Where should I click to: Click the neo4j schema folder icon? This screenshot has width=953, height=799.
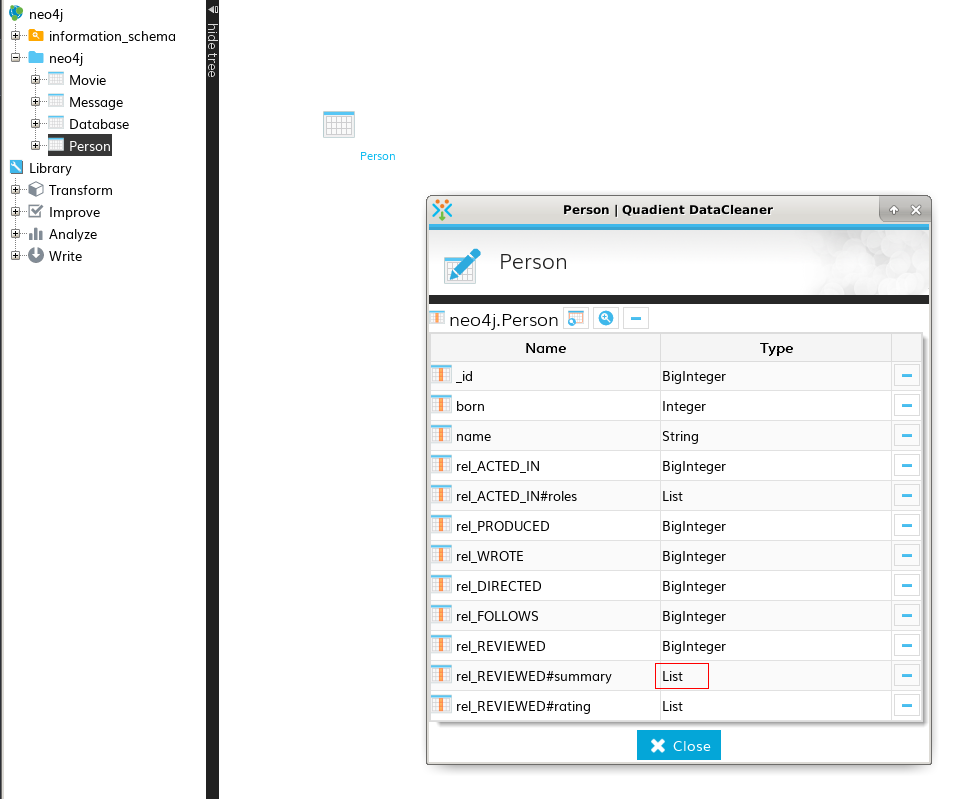pos(36,58)
